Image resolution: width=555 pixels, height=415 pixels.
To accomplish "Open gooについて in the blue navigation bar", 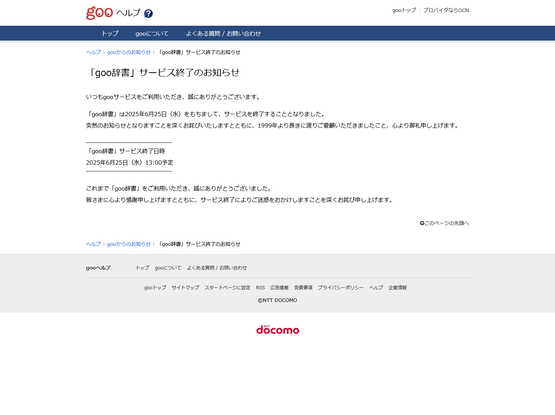I will pyautogui.click(x=151, y=34).
